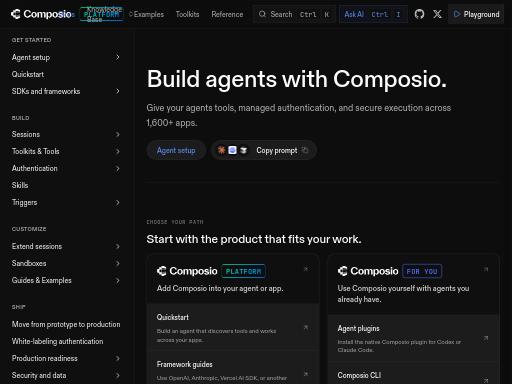This screenshot has height=384, width=512.
Task: Click the blue square icon in prompt button
Action: tap(232, 150)
